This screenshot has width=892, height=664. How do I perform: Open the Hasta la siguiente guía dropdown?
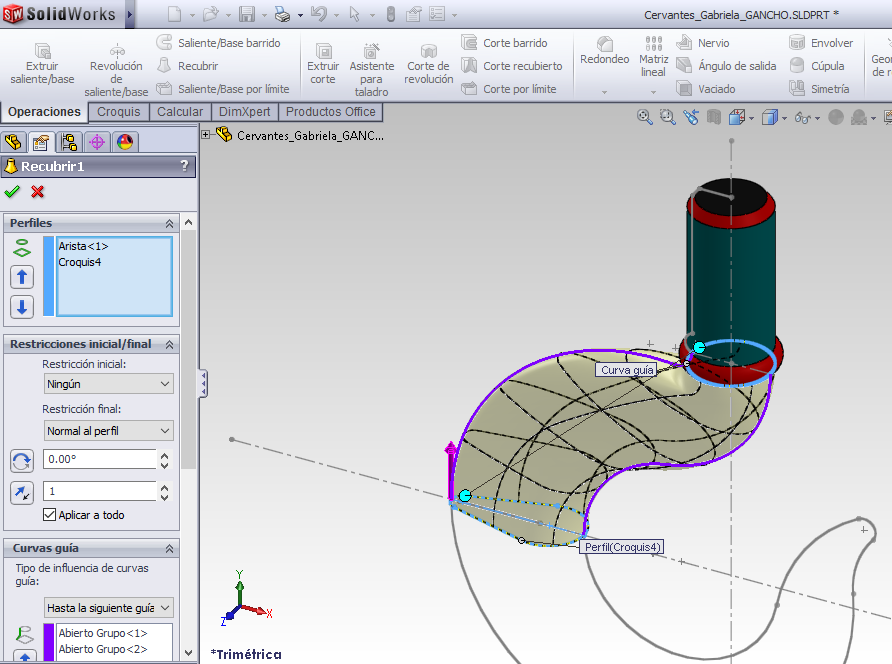pyautogui.click(x=108, y=607)
